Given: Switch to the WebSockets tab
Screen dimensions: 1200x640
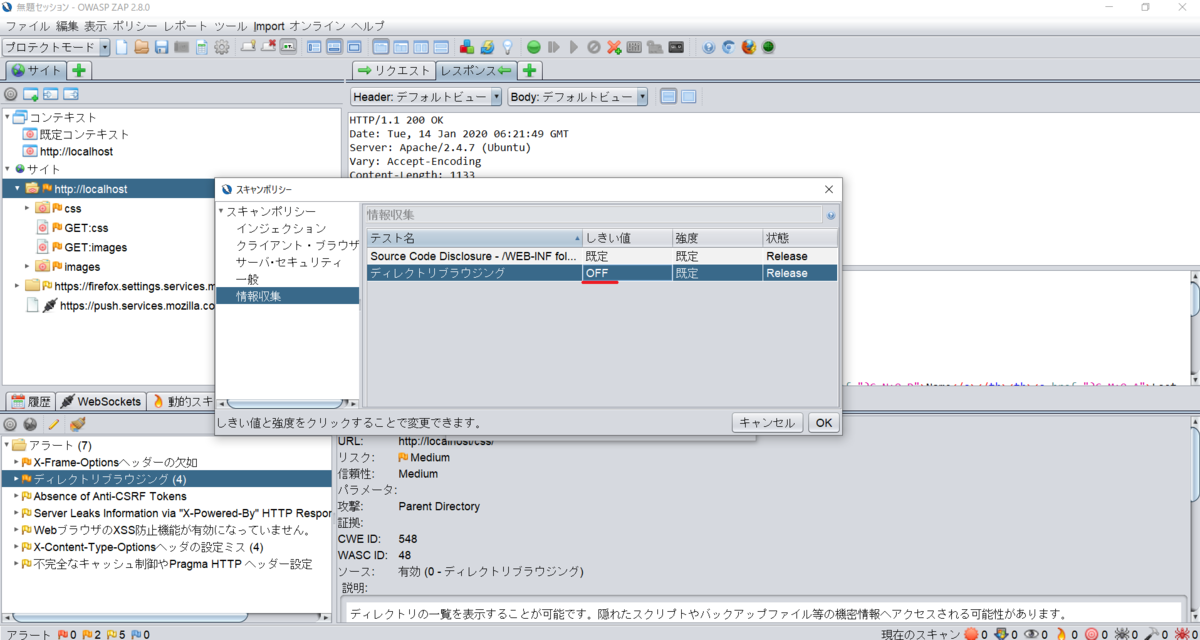Looking at the screenshot, I should [x=100, y=401].
